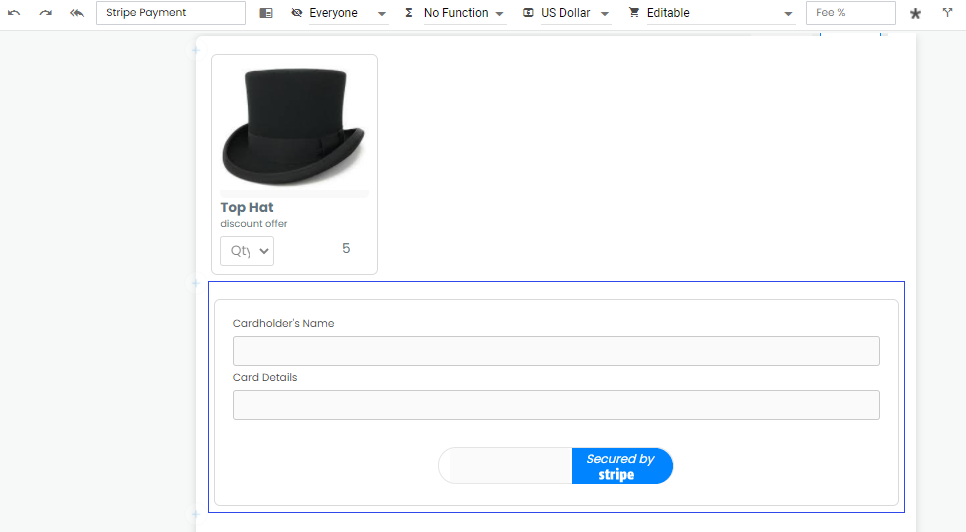Click the plus add icon above the payment block

coord(196,283)
